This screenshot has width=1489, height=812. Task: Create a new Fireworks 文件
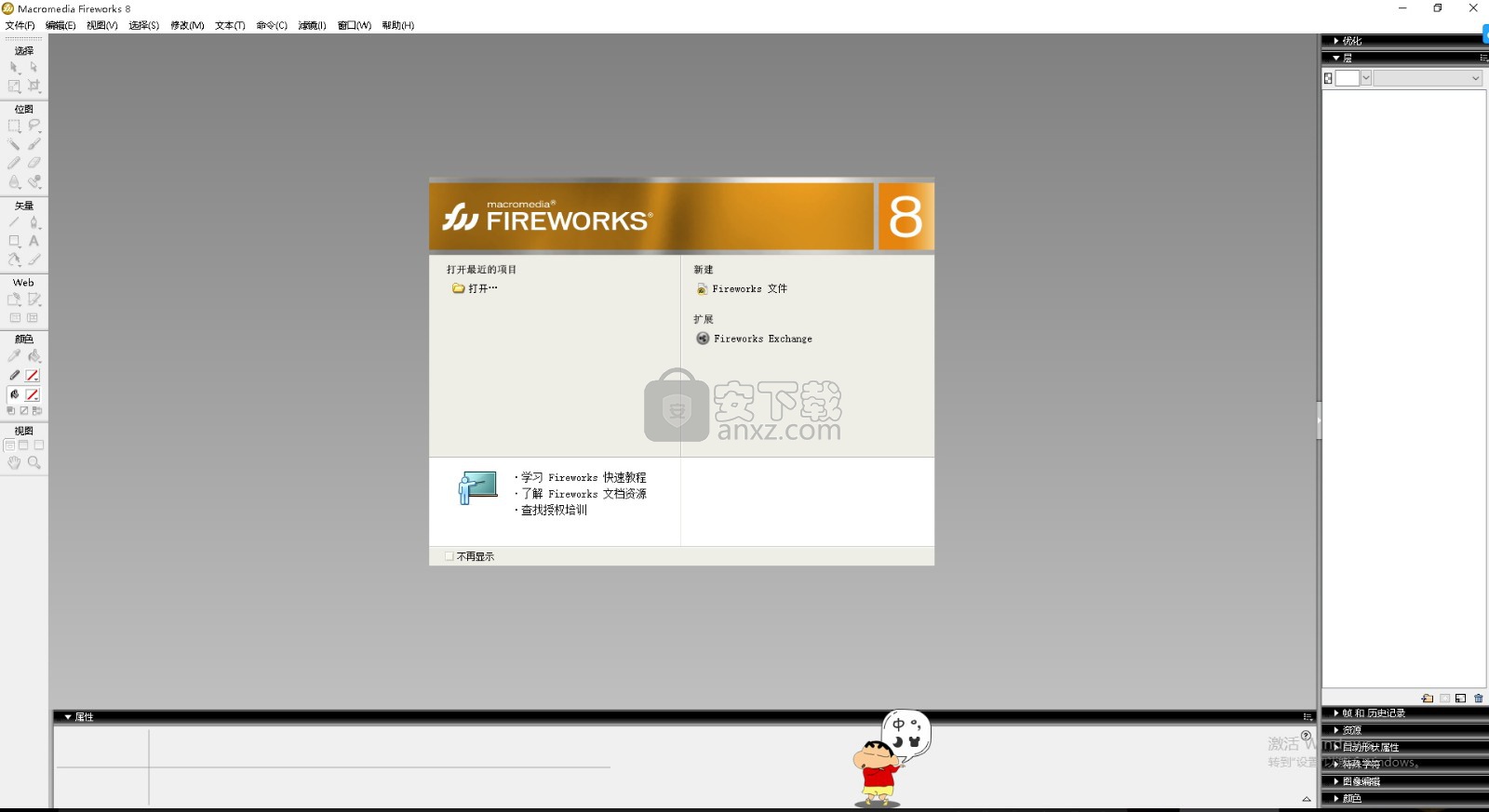(x=742, y=289)
